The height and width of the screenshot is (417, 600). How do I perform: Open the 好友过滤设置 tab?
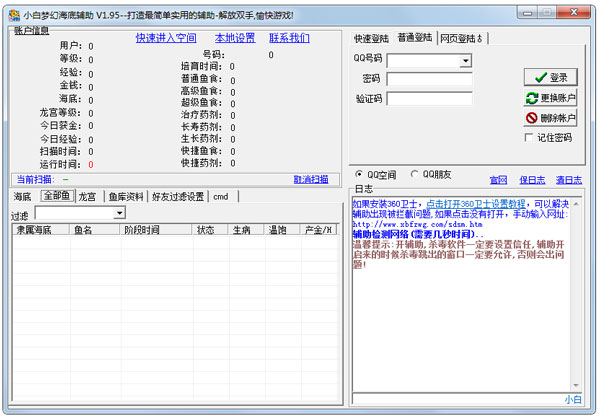(178, 197)
